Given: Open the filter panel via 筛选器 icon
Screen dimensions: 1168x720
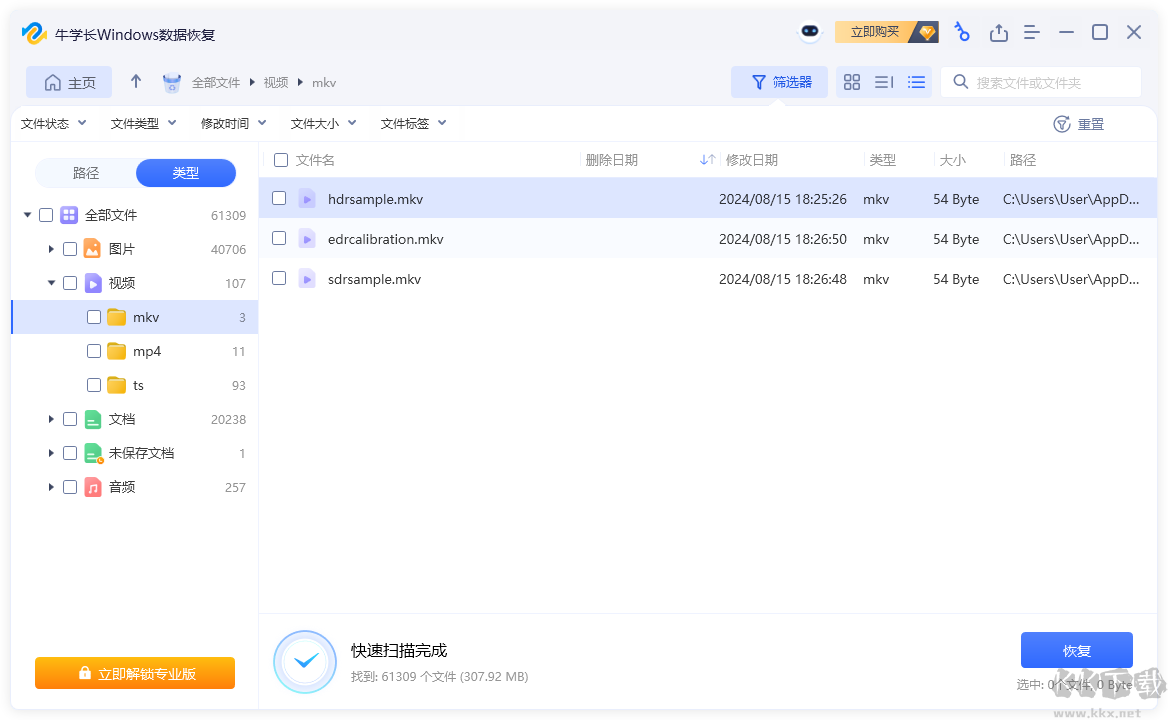Looking at the screenshot, I should tap(779, 82).
